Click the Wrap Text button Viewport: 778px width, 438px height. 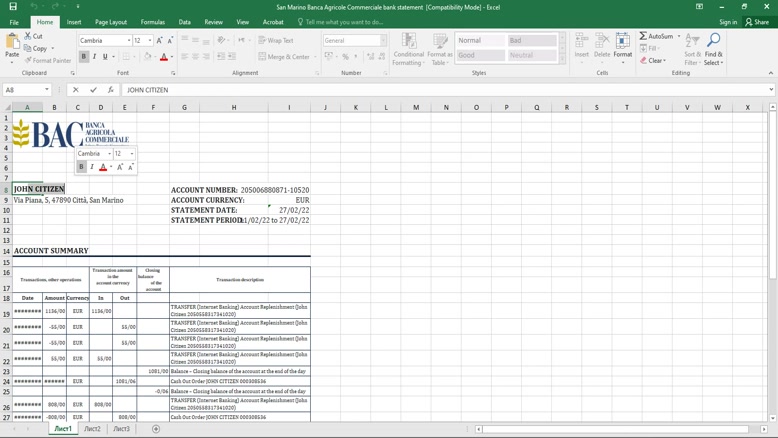pyautogui.click(x=276, y=41)
